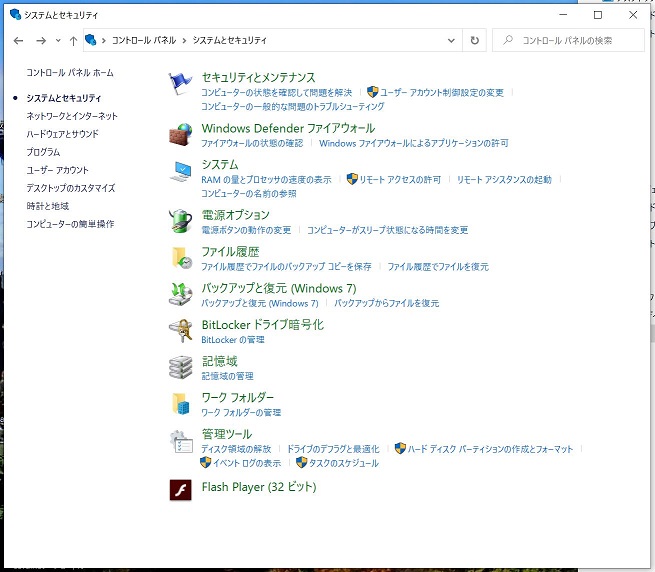The width and height of the screenshot is (655, 572).
Task: Click the window title bar shield icon
Action: (x=15, y=14)
